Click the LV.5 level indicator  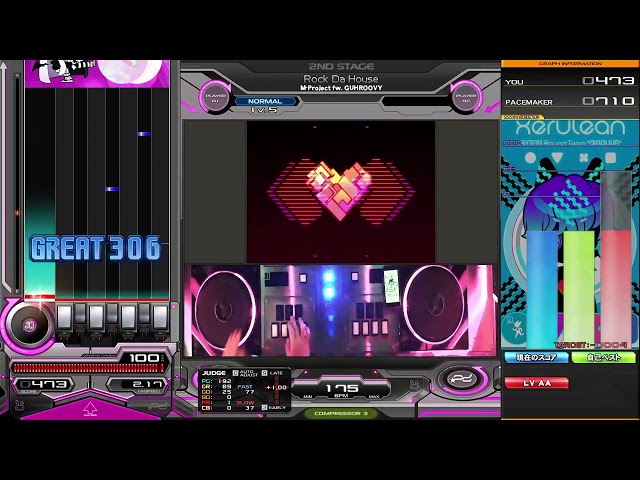point(264,110)
